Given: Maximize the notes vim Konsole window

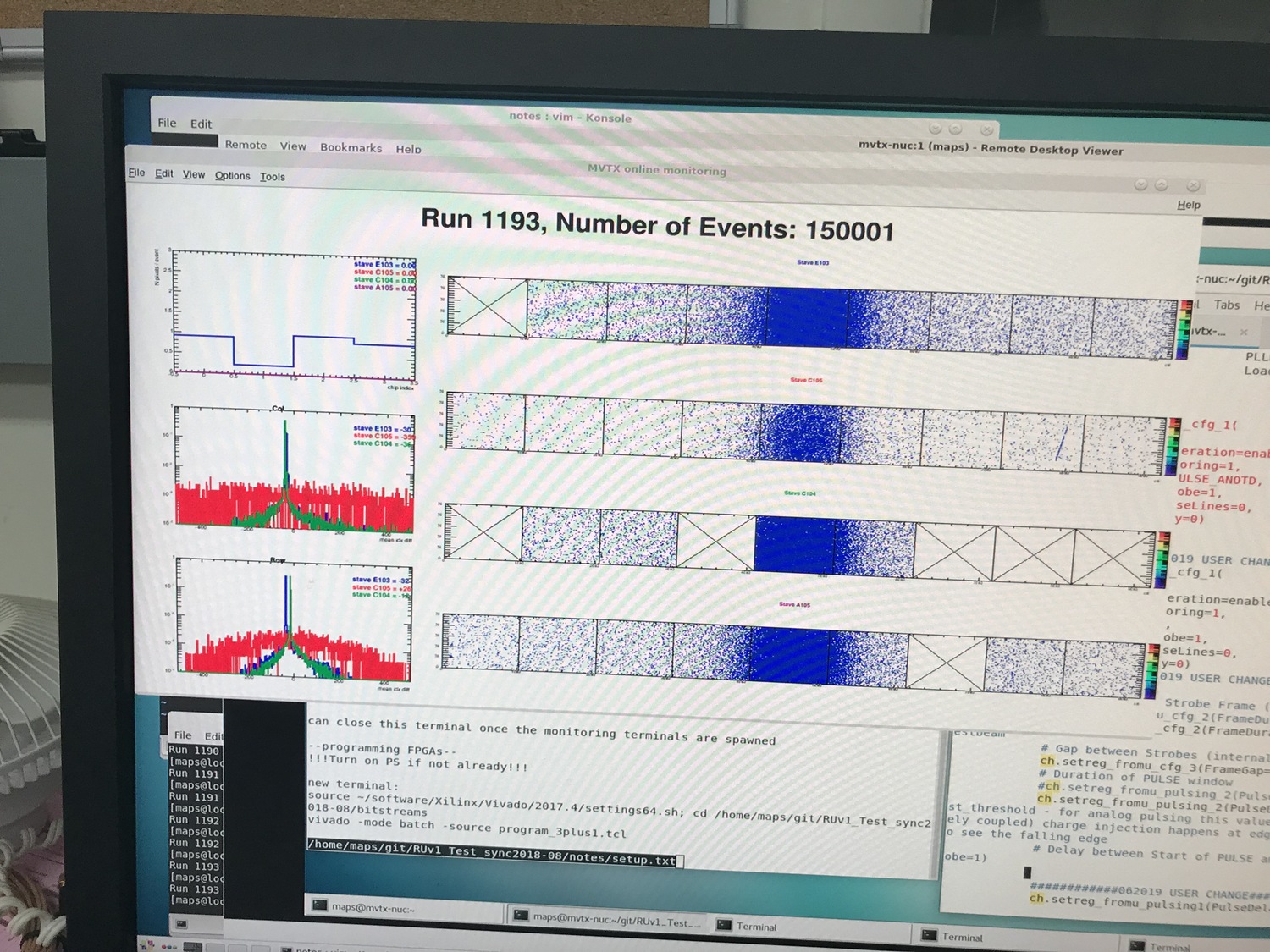Looking at the screenshot, I should 956,129.
